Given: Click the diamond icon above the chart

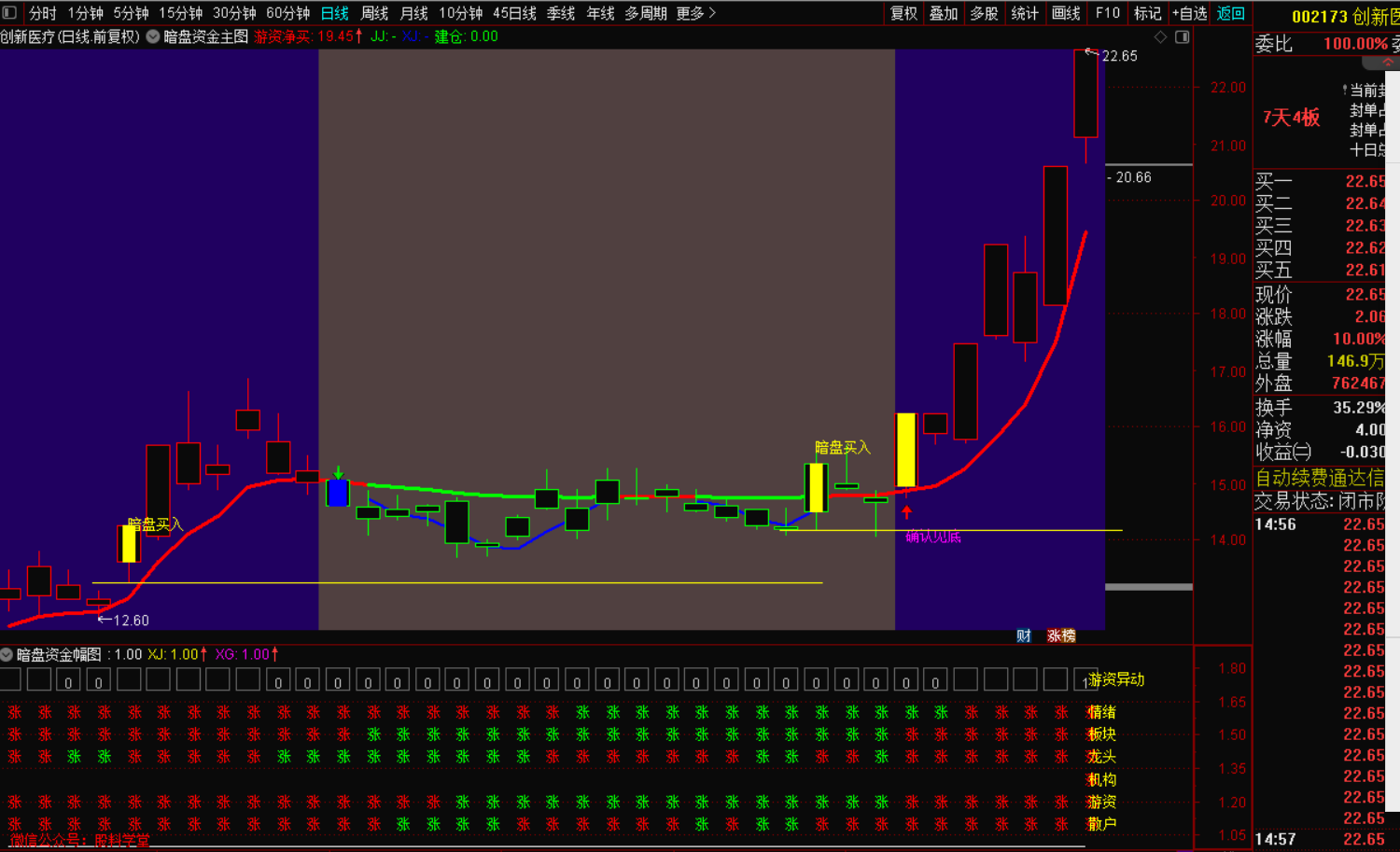Looking at the screenshot, I should [x=1161, y=37].
